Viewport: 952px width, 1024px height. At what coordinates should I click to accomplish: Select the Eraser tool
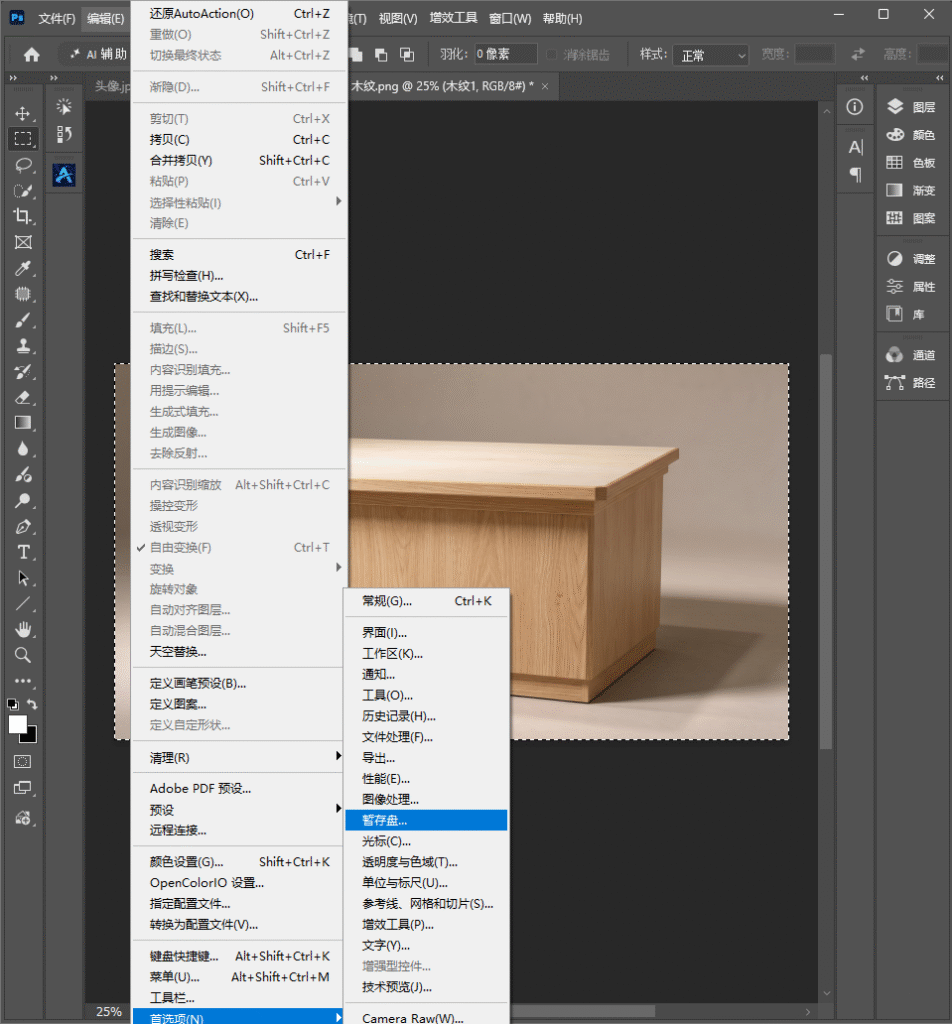point(23,397)
